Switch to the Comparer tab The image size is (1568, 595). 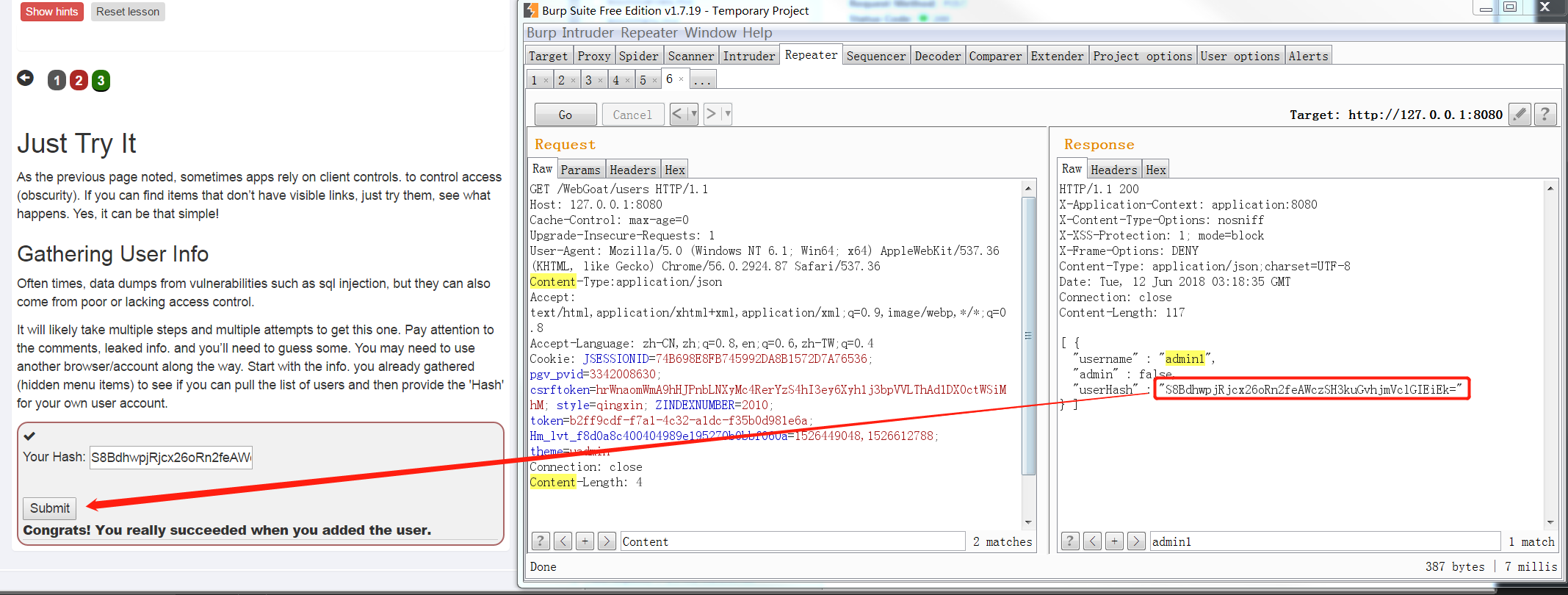coord(996,56)
